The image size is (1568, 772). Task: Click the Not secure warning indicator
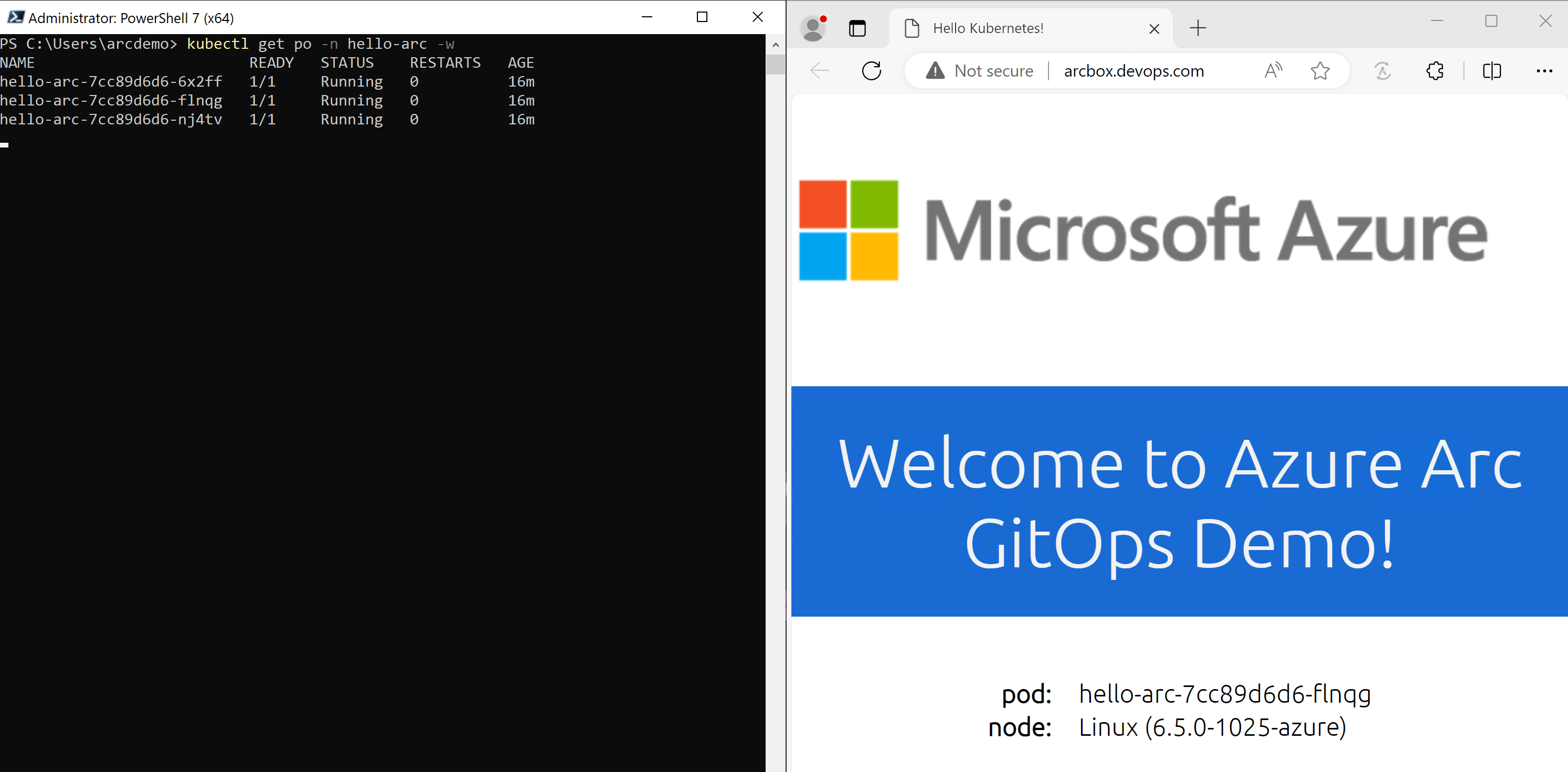pos(979,71)
